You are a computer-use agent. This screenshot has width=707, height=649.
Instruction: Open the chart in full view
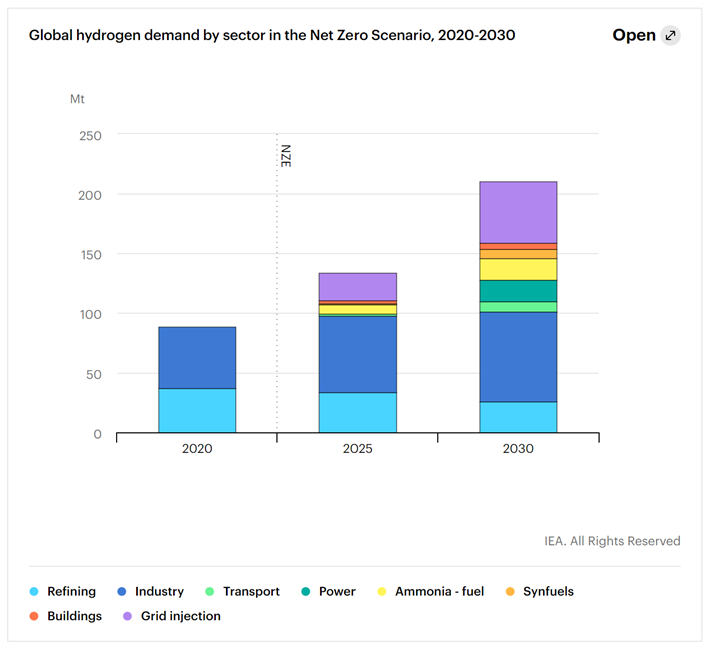[x=634, y=35]
